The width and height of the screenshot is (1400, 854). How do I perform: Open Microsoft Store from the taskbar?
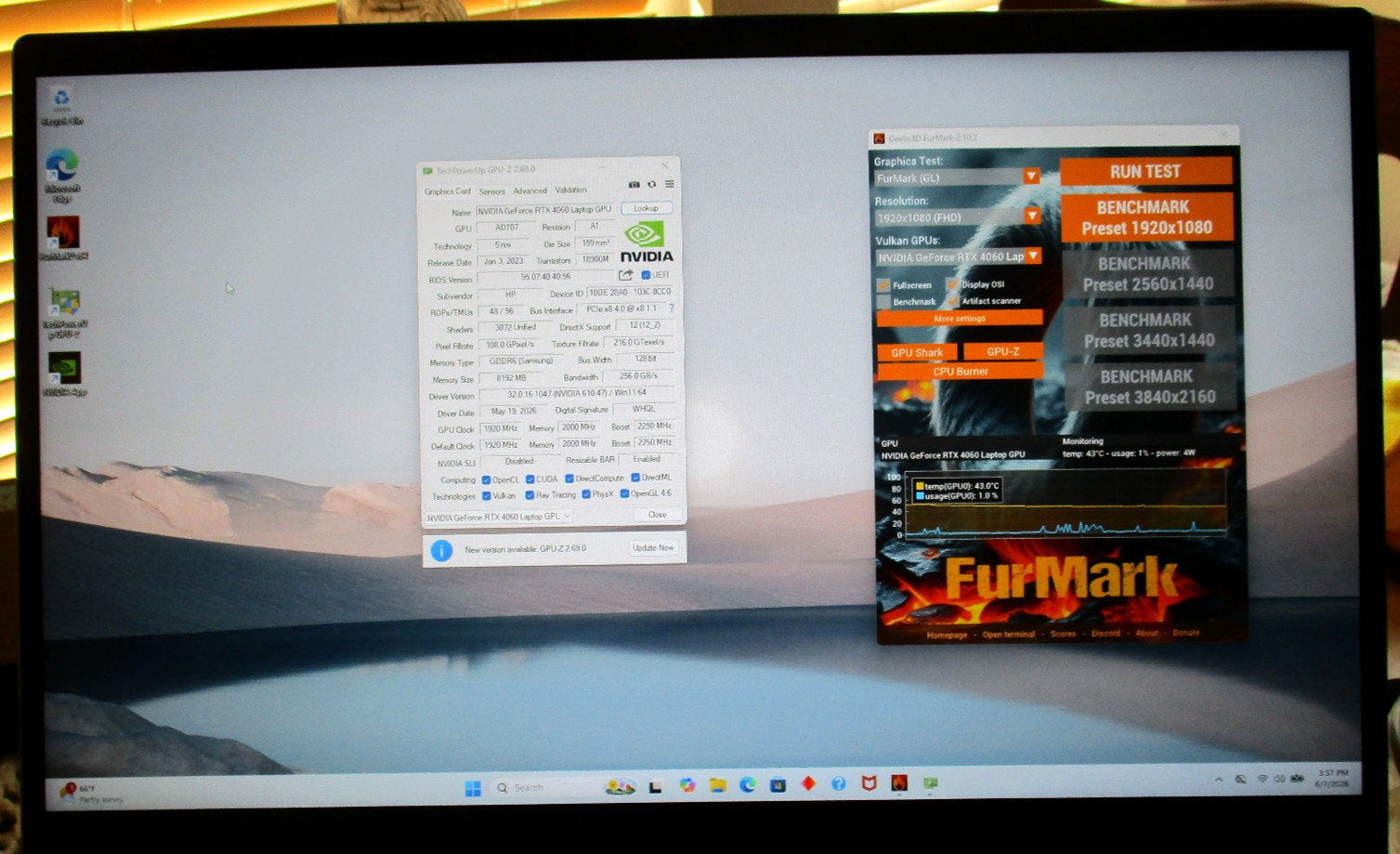778,785
